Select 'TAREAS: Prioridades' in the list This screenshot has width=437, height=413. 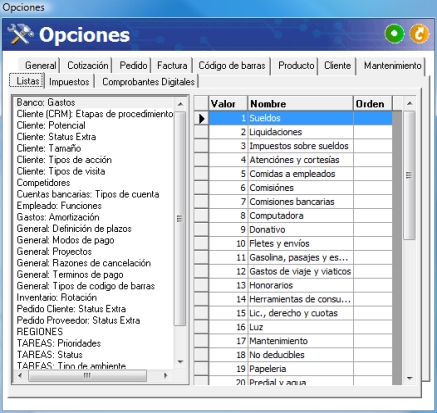[59, 343]
